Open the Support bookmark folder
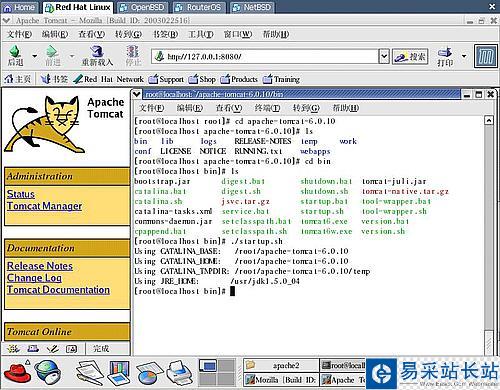 point(166,79)
